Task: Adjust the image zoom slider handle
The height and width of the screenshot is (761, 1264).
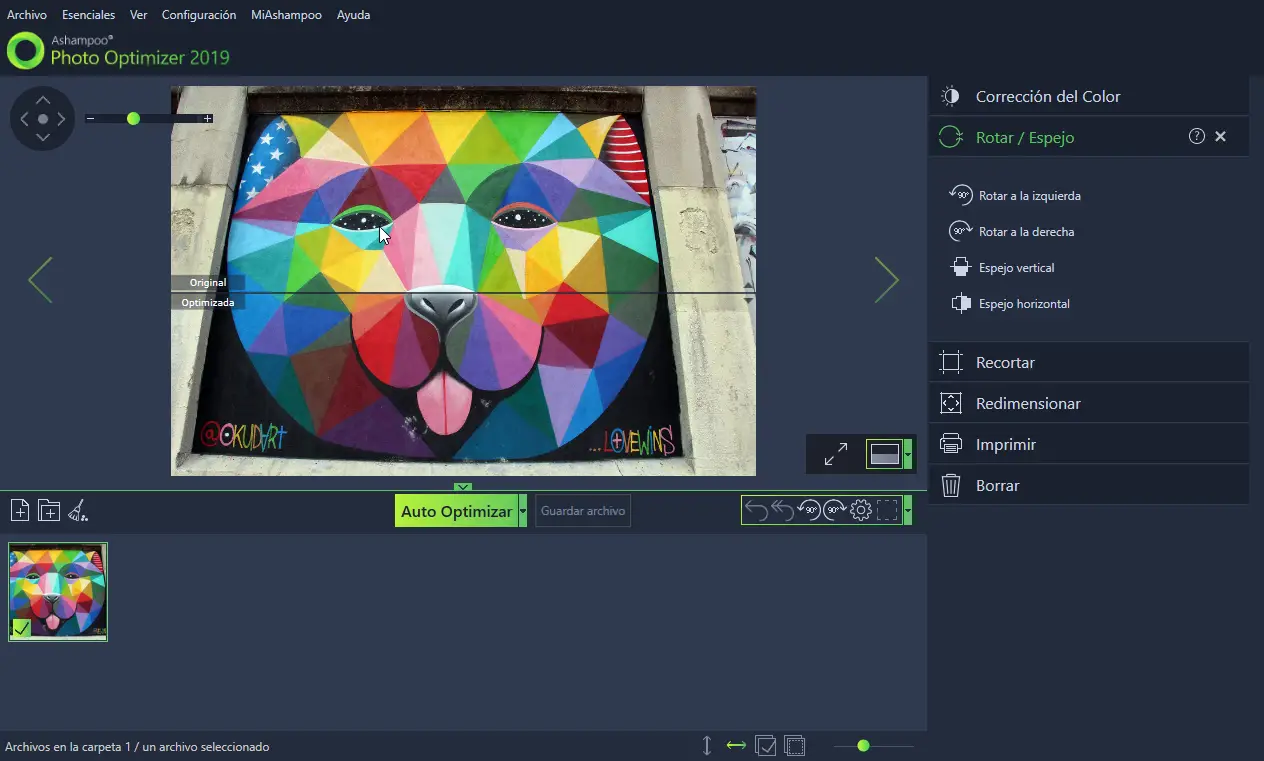Action: (x=133, y=119)
